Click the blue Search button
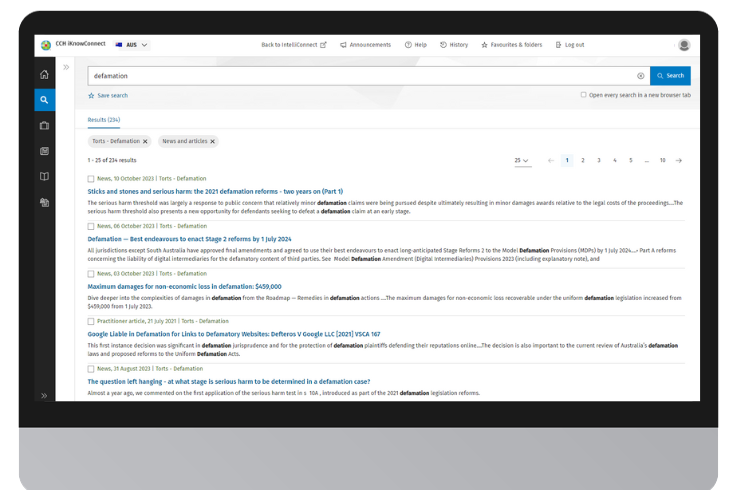 click(x=670, y=76)
